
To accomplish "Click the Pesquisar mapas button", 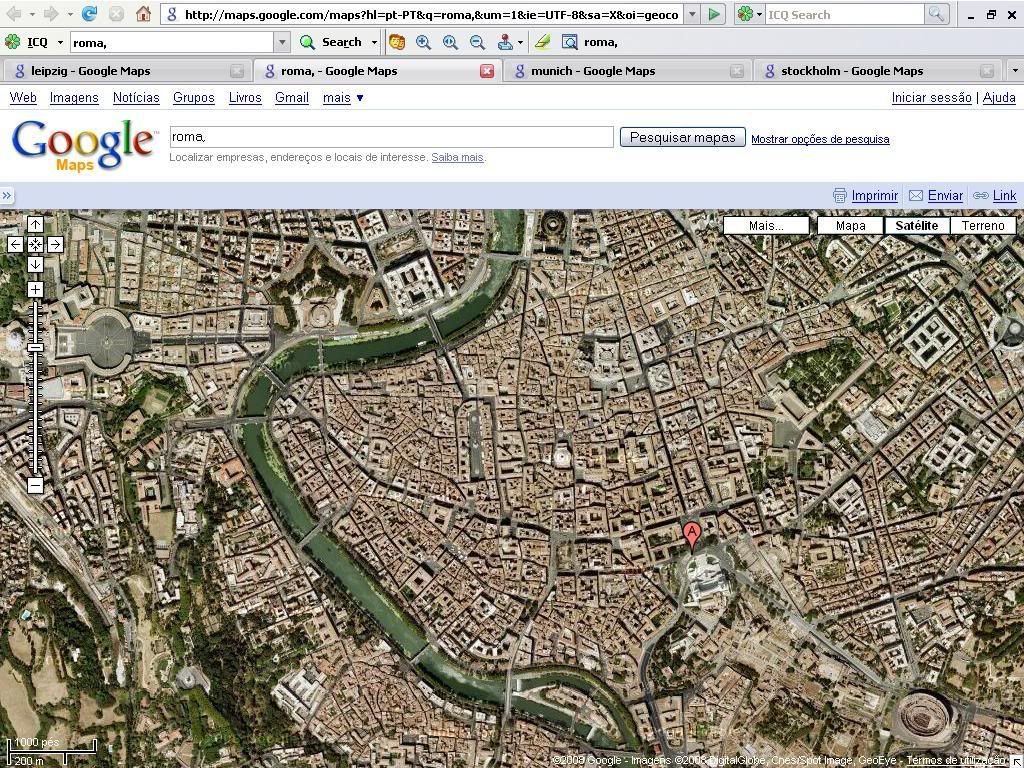I will pyautogui.click(x=682, y=137).
